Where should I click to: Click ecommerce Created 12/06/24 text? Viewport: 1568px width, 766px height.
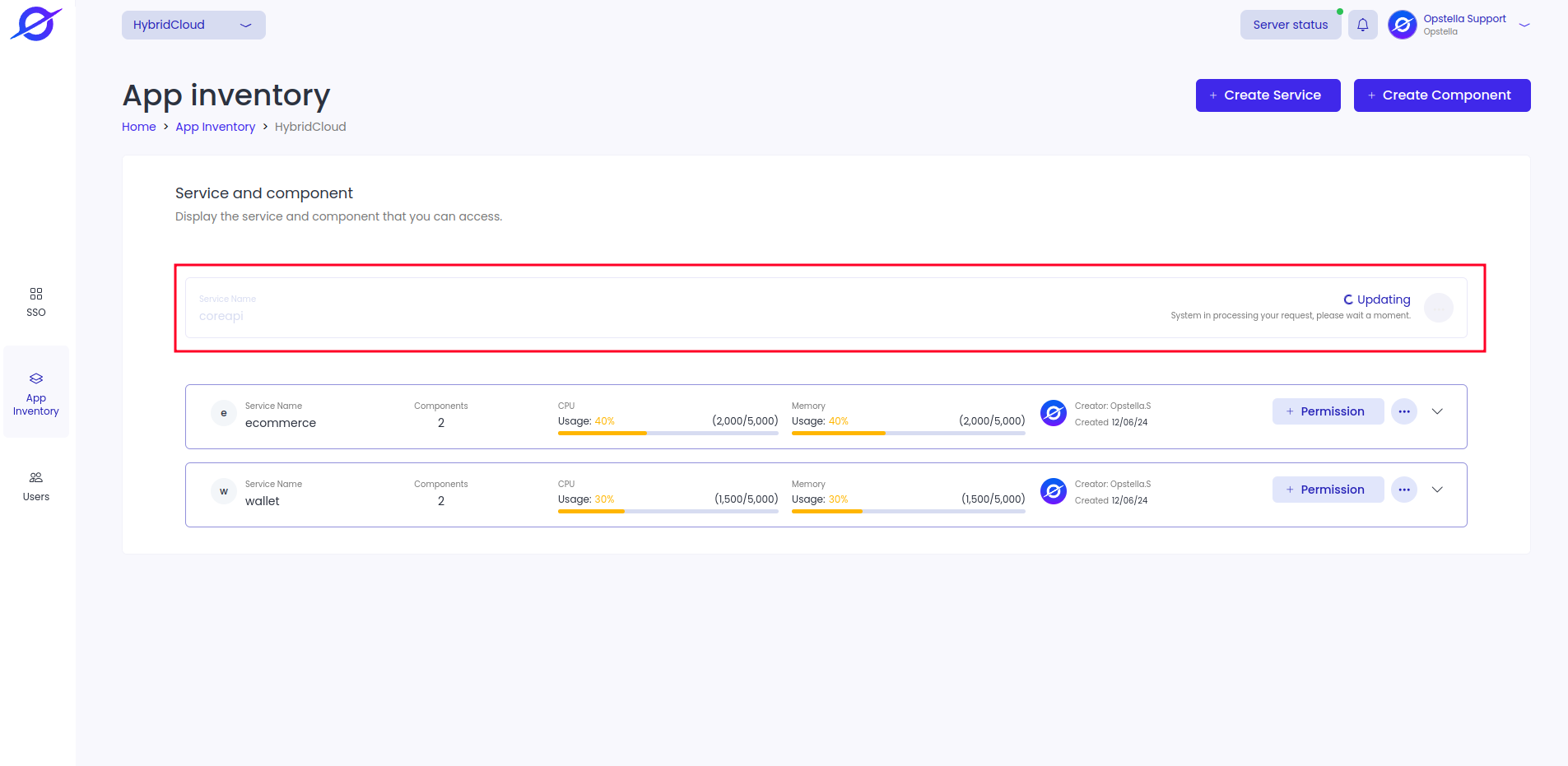pyautogui.click(x=1111, y=422)
